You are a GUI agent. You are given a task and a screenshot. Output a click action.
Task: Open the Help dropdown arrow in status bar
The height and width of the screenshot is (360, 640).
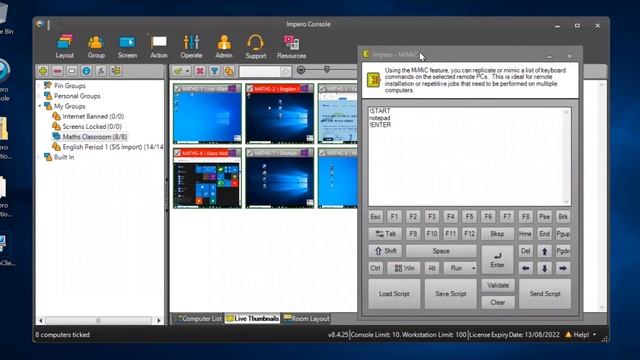click(594, 335)
